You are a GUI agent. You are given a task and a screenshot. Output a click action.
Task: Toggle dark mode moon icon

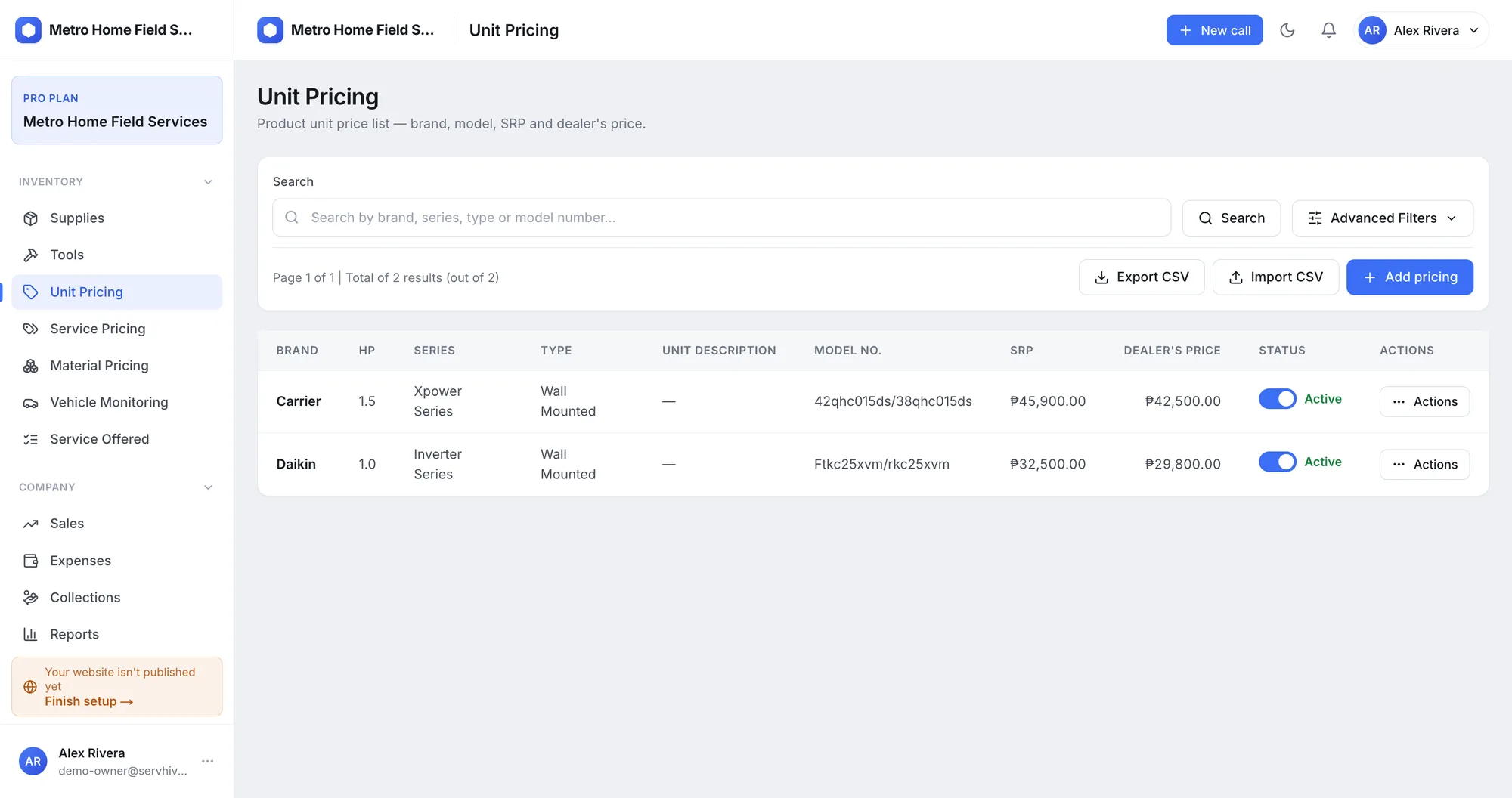[1287, 30]
